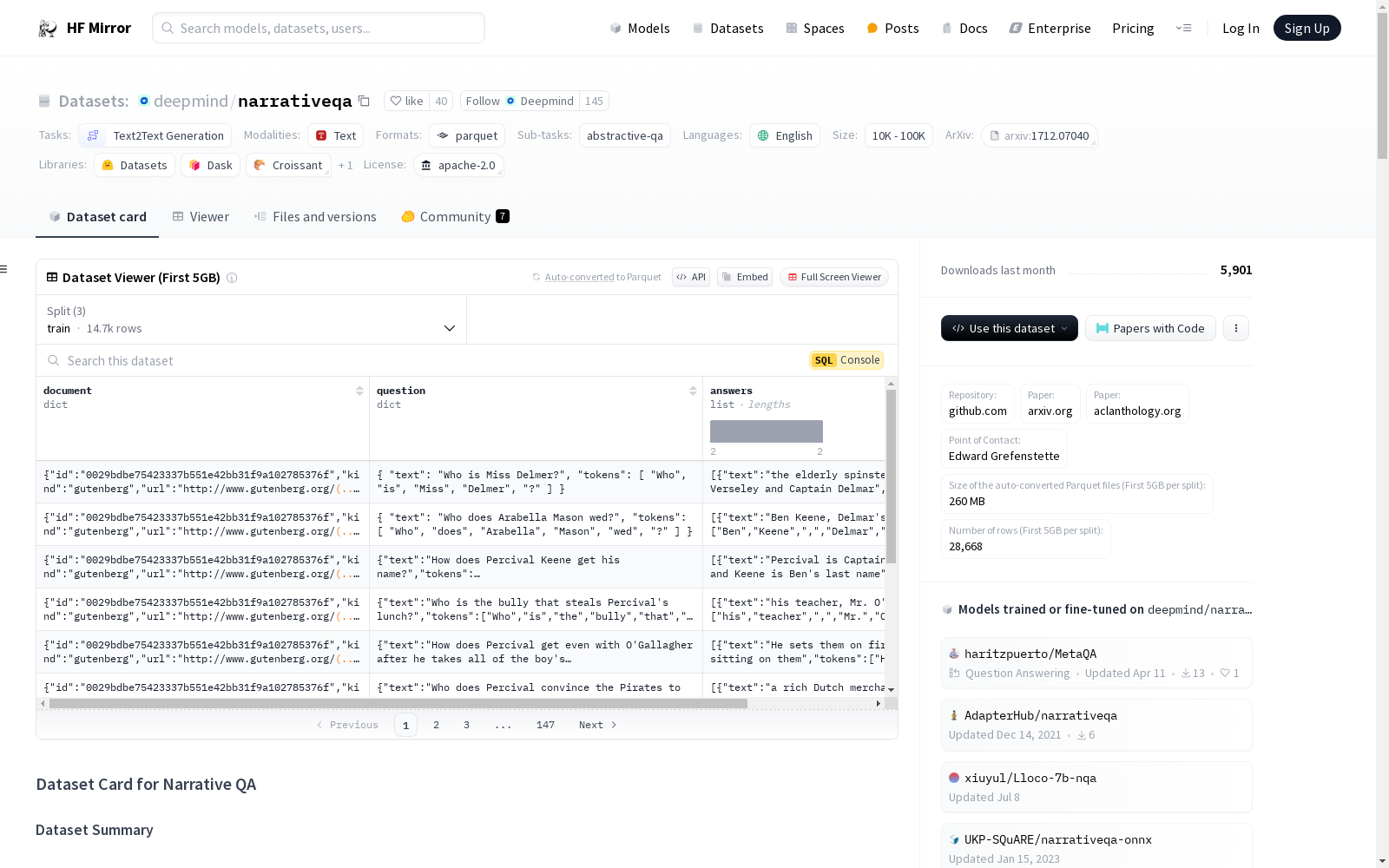This screenshot has height=868, width=1389.
Task: Open the navigation overflow menu icon
Action: pos(1183,29)
